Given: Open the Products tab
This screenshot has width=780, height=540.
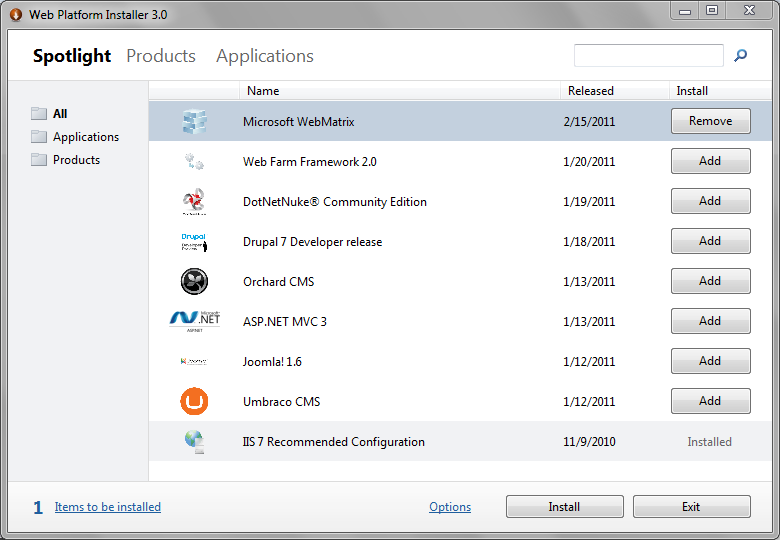Looking at the screenshot, I should (x=161, y=56).
